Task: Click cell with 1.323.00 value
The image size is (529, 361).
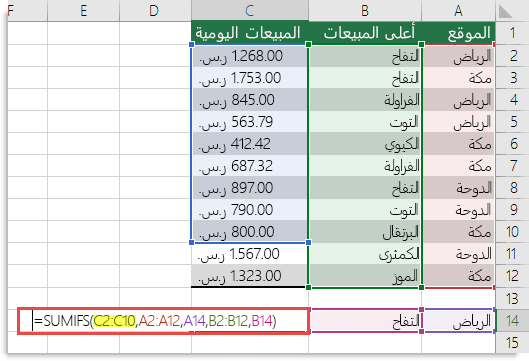Action: coord(250,276)
